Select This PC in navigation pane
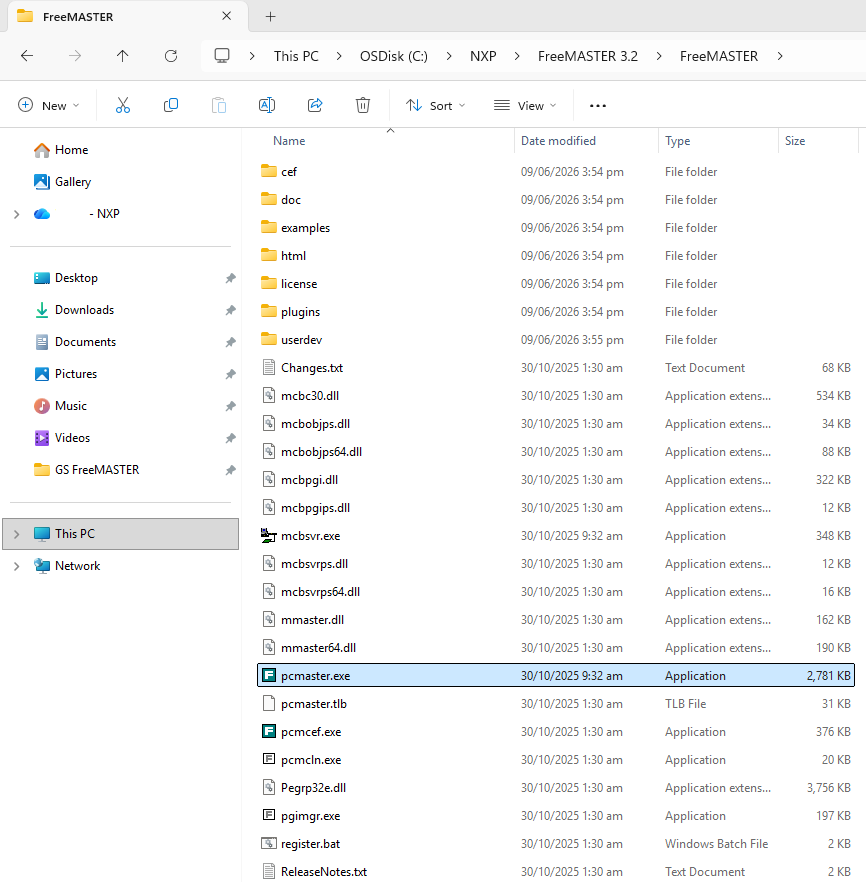 pyautogui.click(x=120, y=534)
